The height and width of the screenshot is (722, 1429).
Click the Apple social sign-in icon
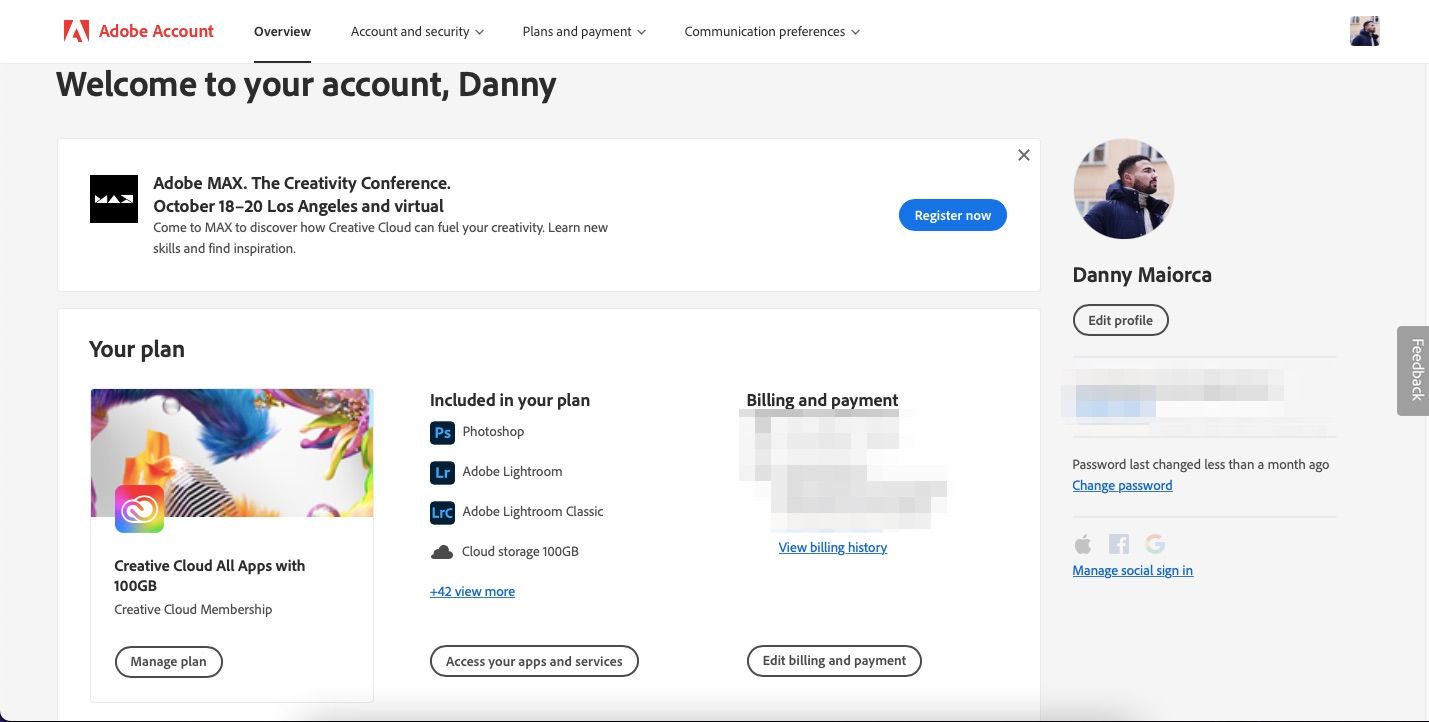(1083, 544)
